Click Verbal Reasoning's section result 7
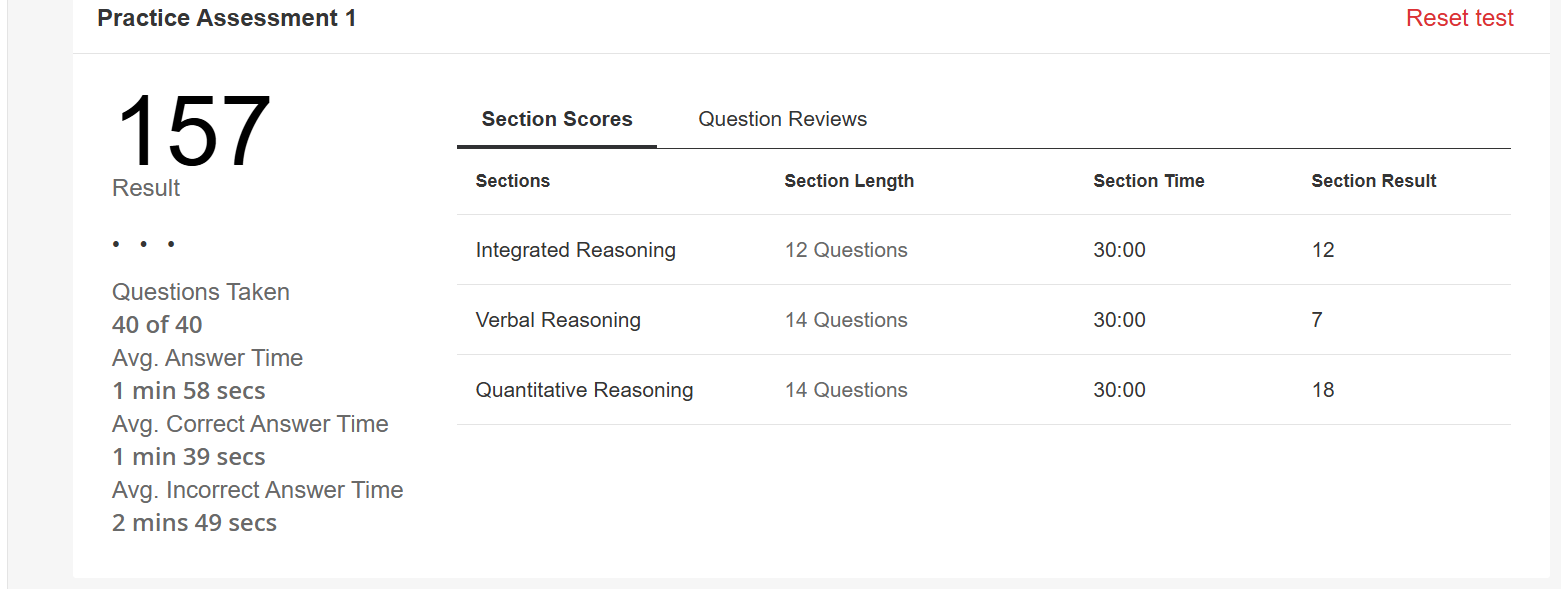 click(1317, 320)
